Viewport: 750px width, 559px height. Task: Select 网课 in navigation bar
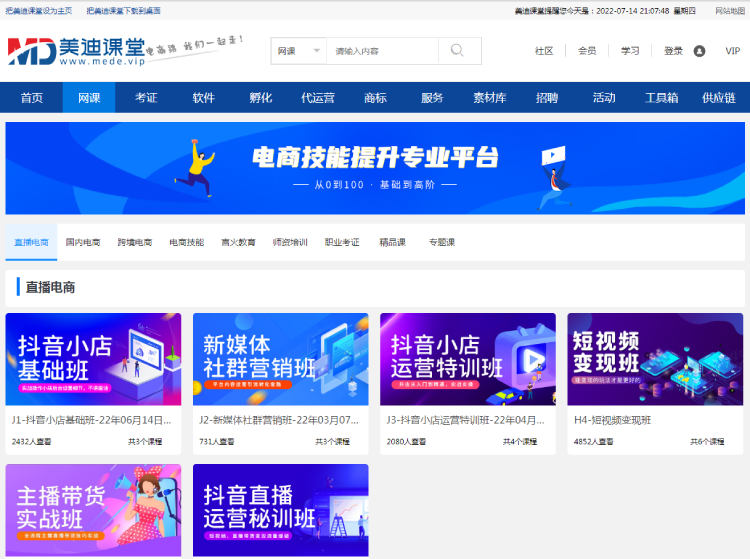89,98
